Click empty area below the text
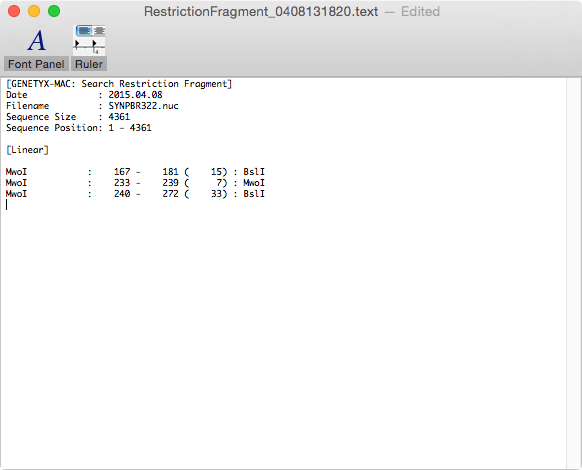Image resolution: width=582 pixels, height=470 pixels. tap(282, 334)
